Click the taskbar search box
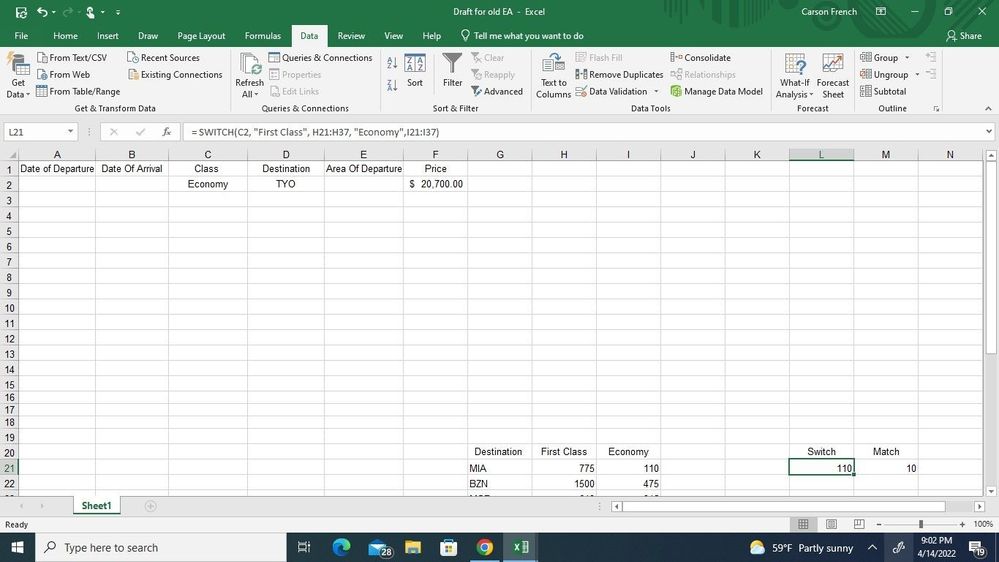This screenshot has width=999, height=562. coord(161,547)
